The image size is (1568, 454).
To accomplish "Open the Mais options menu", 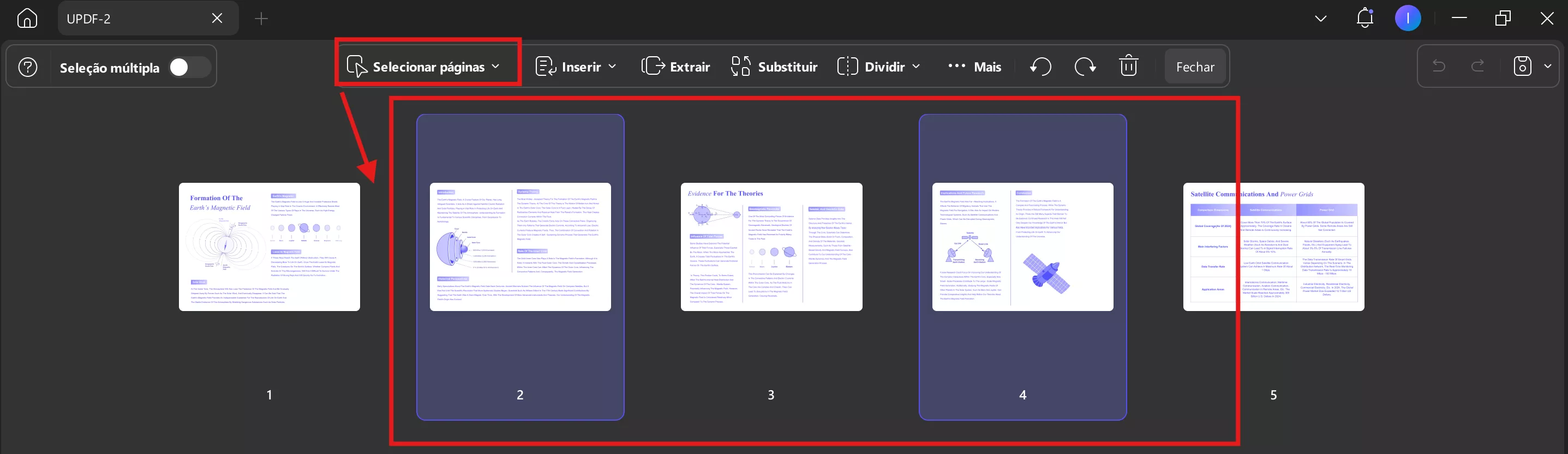I will (x=974, y=67).
